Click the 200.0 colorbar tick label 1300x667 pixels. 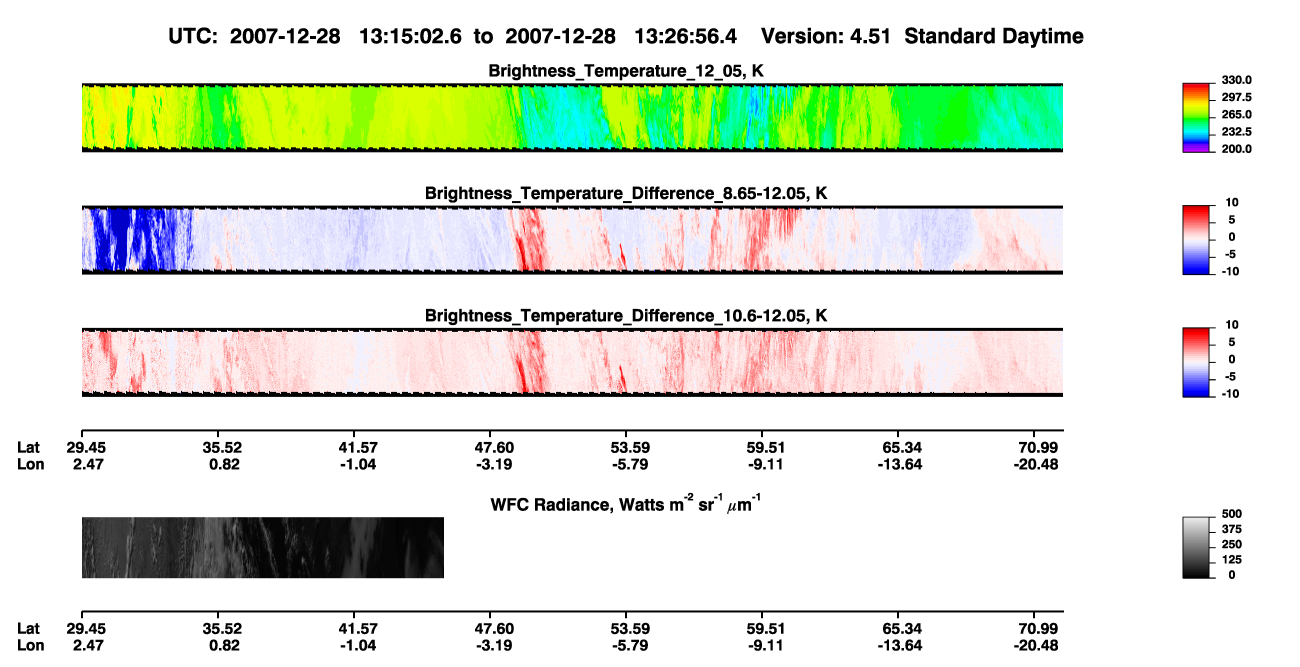(1238, 148)
